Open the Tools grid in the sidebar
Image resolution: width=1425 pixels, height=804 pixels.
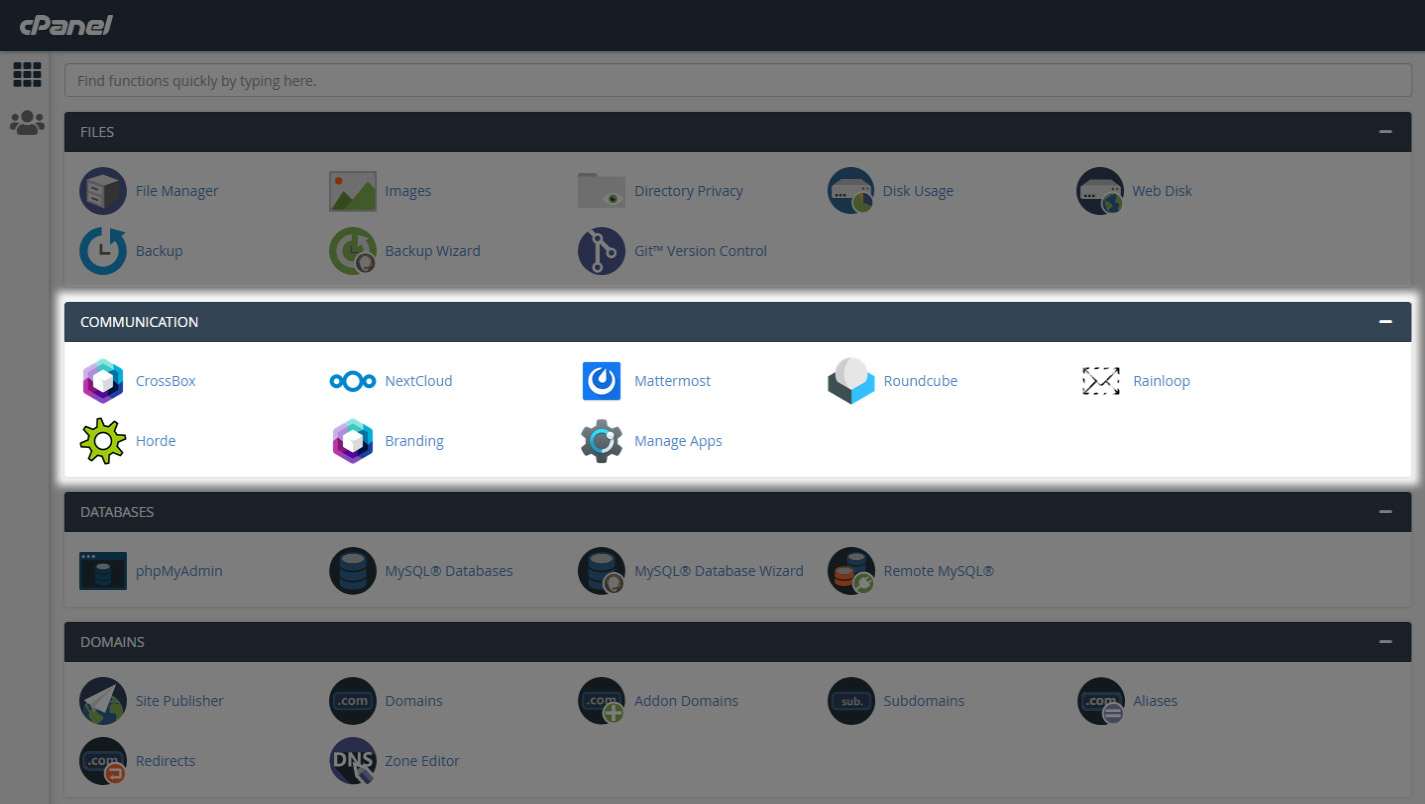click(x=26, y=74)
